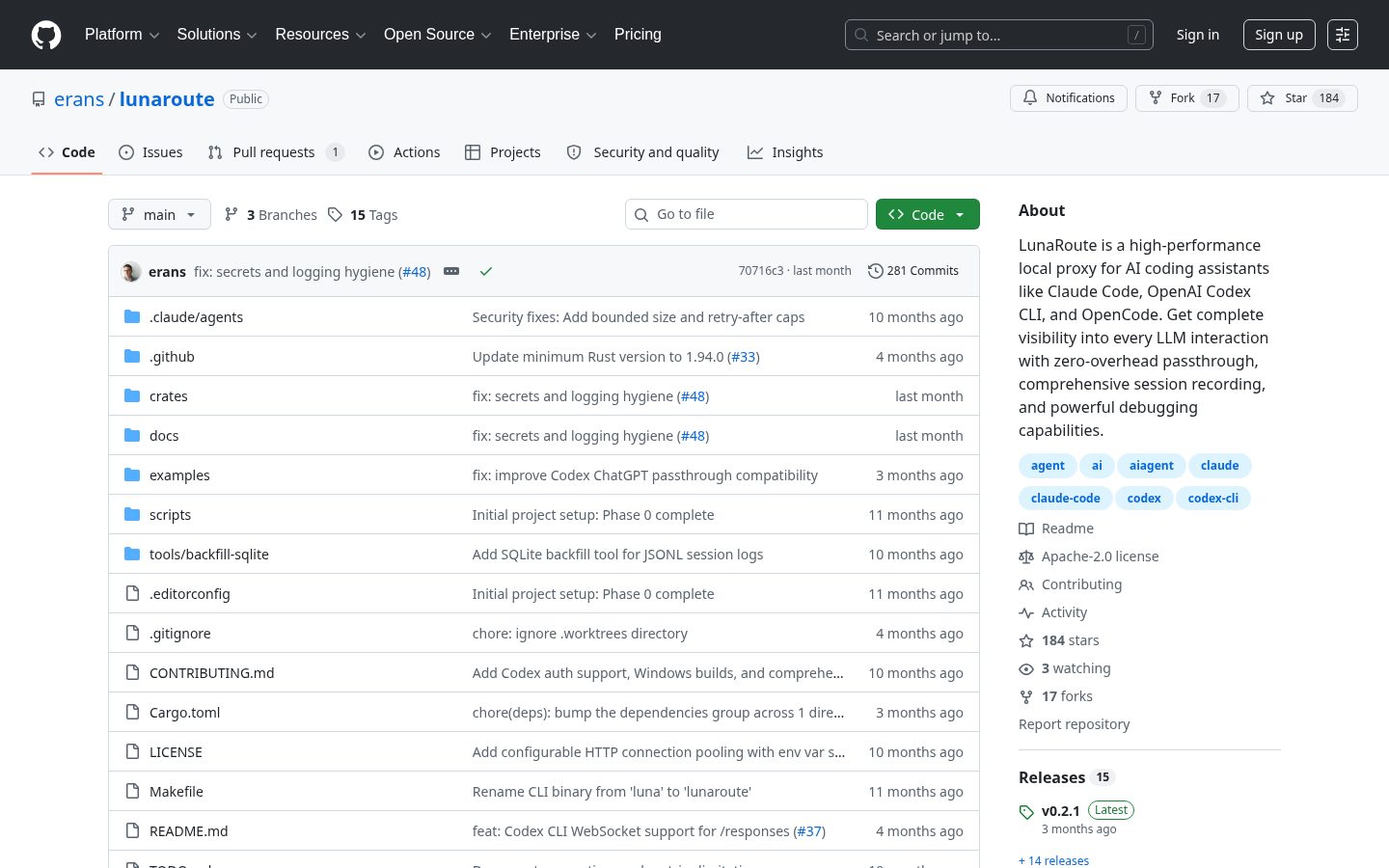Open the erans owner link
The image size is (1389, 868).
click(x=79, y=99)
